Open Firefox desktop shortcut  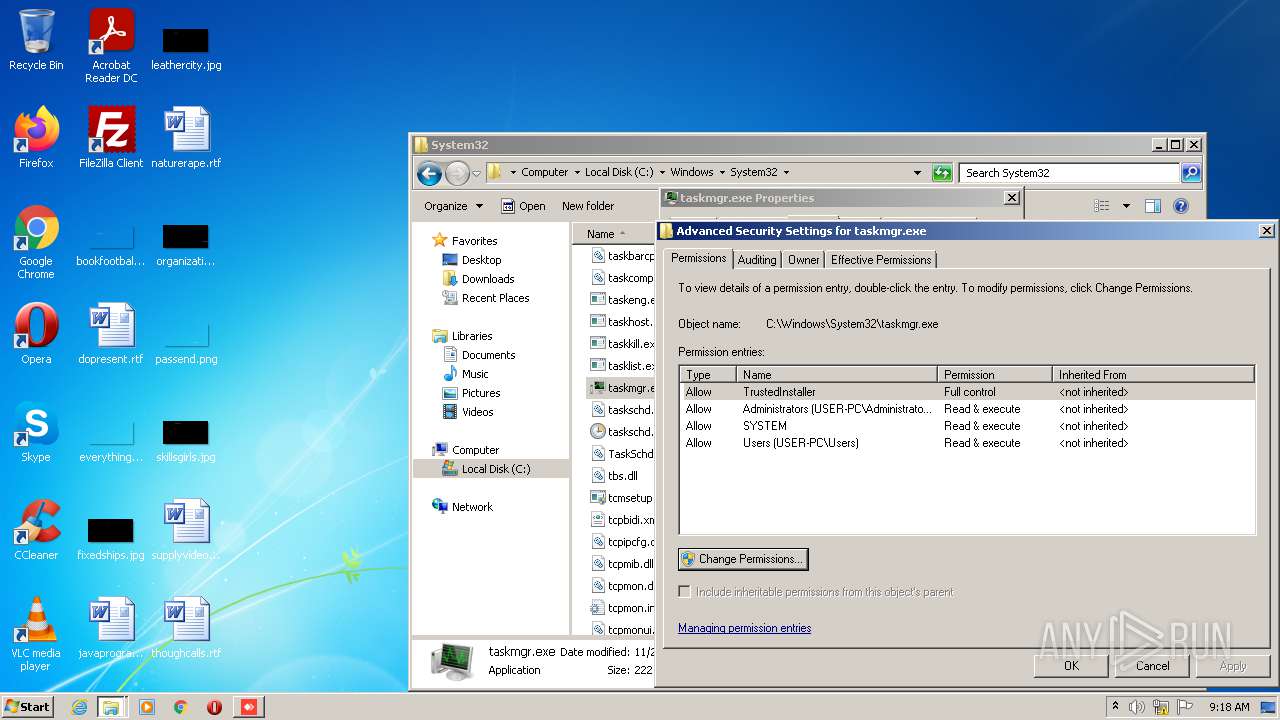pos(36,138)
